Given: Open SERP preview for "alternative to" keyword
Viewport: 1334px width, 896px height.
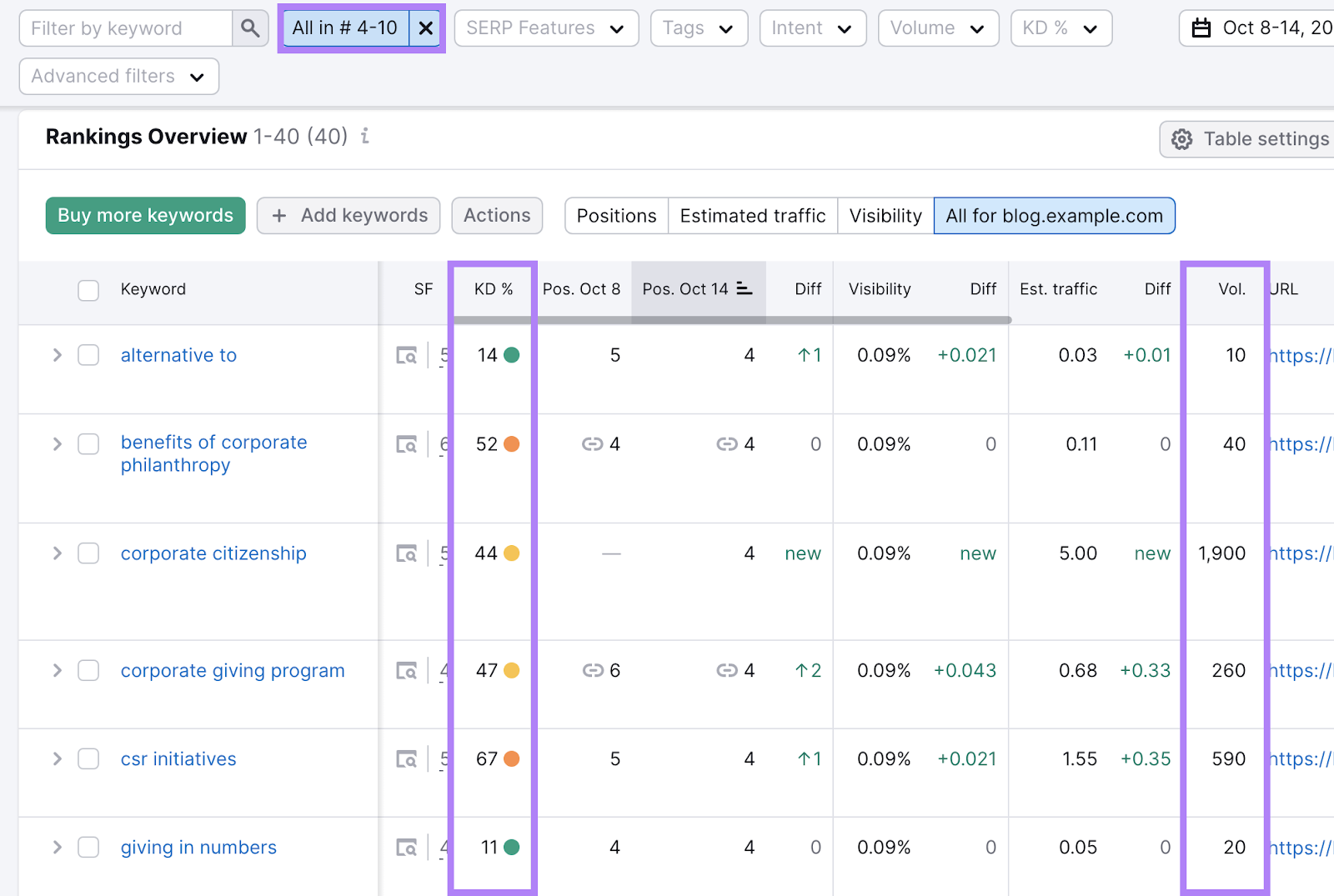Looking at the screenshot, I should point(406,355).
